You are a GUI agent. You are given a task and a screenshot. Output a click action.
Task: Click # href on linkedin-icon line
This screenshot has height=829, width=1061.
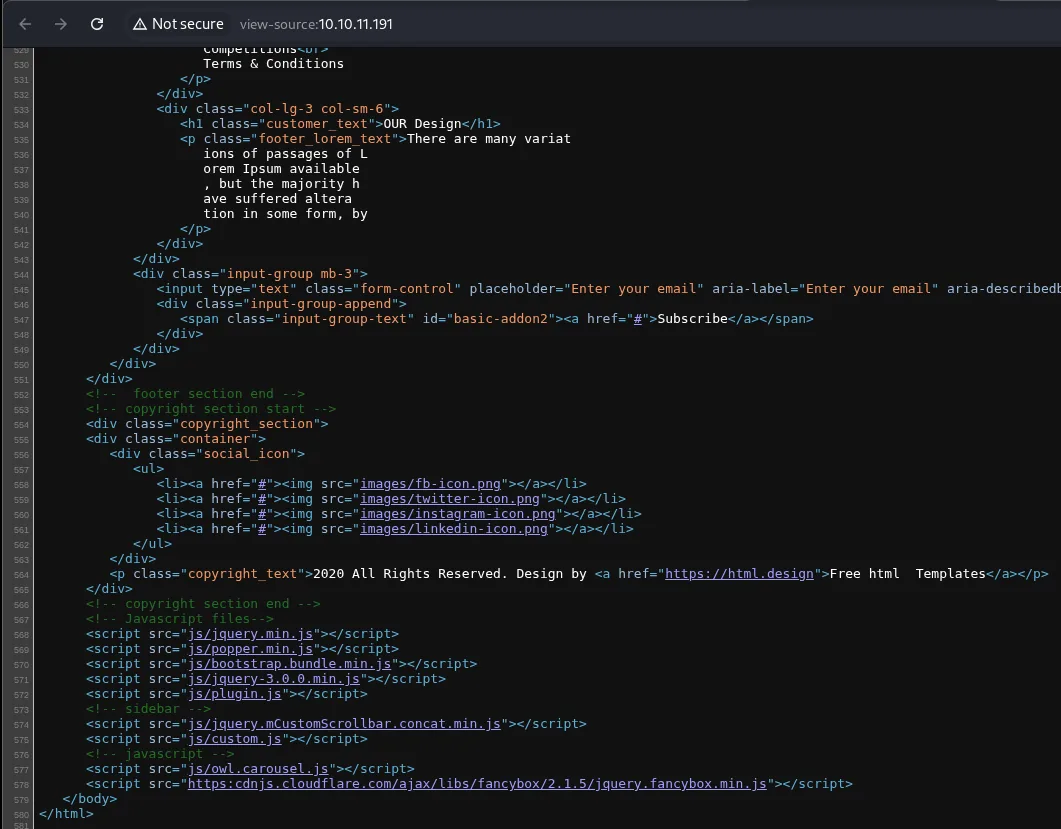point(262,529)
